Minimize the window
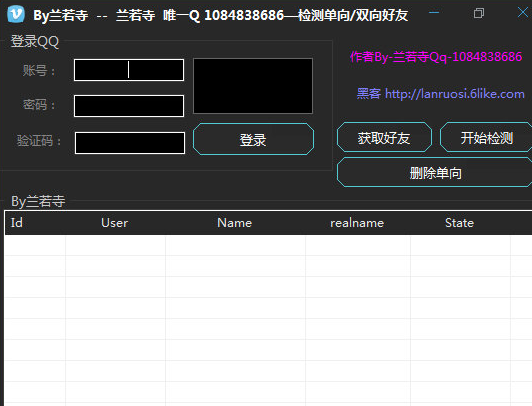Screen dimensions: 532x406 coord(434,13)
